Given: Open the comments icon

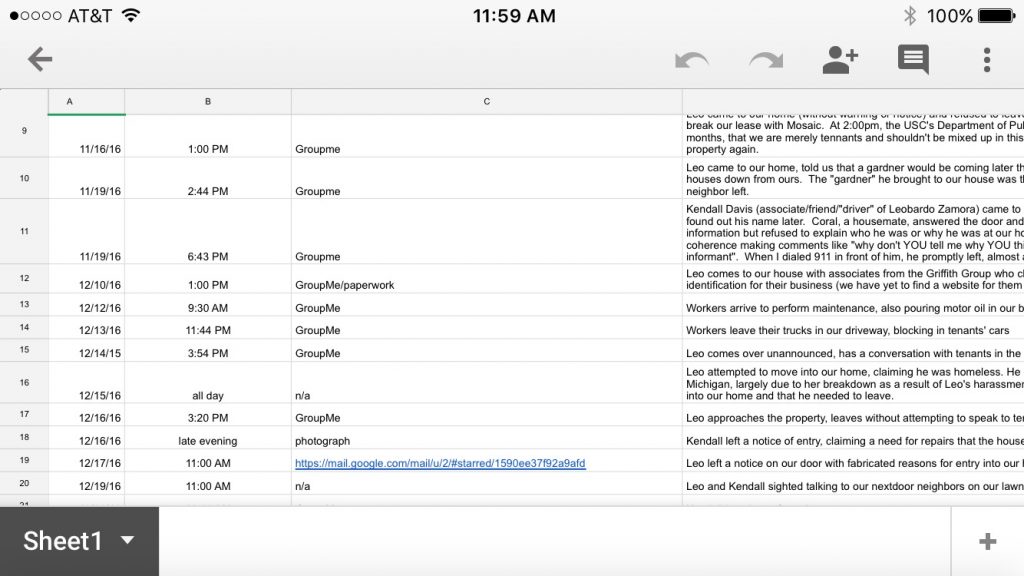Looking at the screenshot, I should [x=913, y=60].
